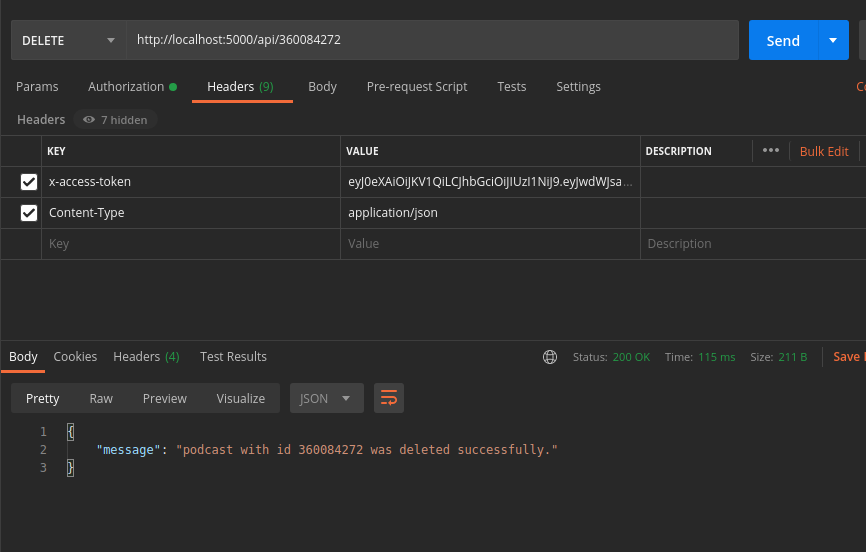The width and height of the screenshot is (866, 552).
Task: Click the "message" key in the response
Action: tap(128, 450)
